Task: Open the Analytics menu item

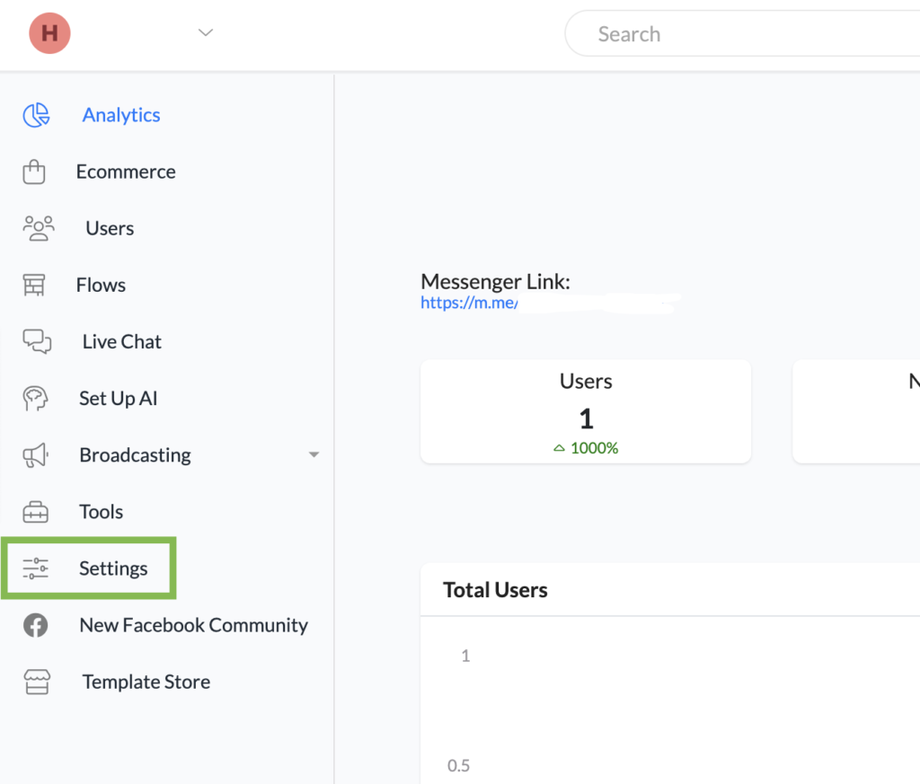Action: [121, 115]
